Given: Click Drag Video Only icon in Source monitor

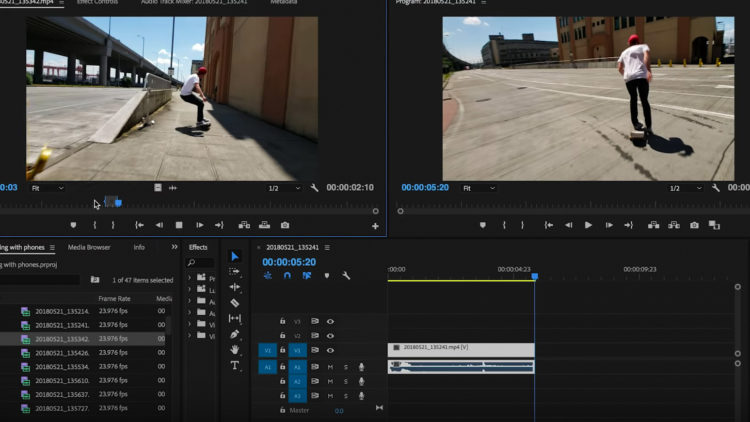Looking at the screenshot, I should pos(158,188).
